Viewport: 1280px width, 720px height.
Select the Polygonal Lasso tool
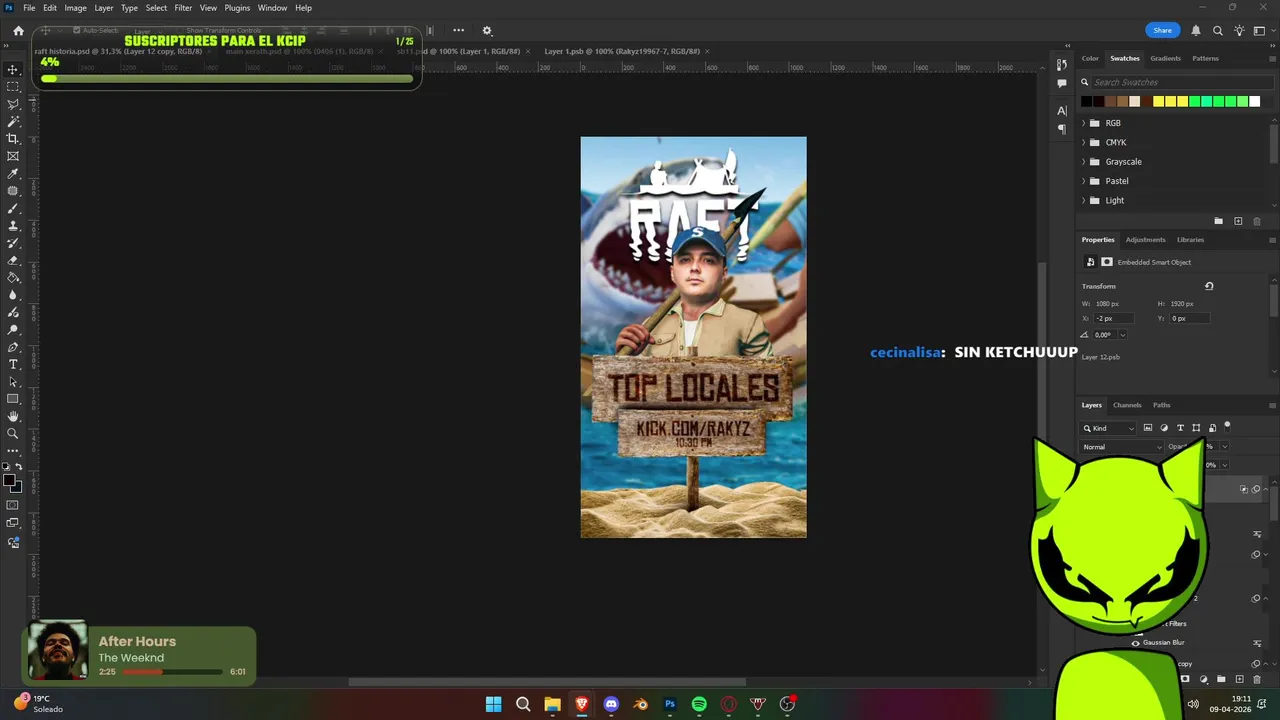(13, 104)
